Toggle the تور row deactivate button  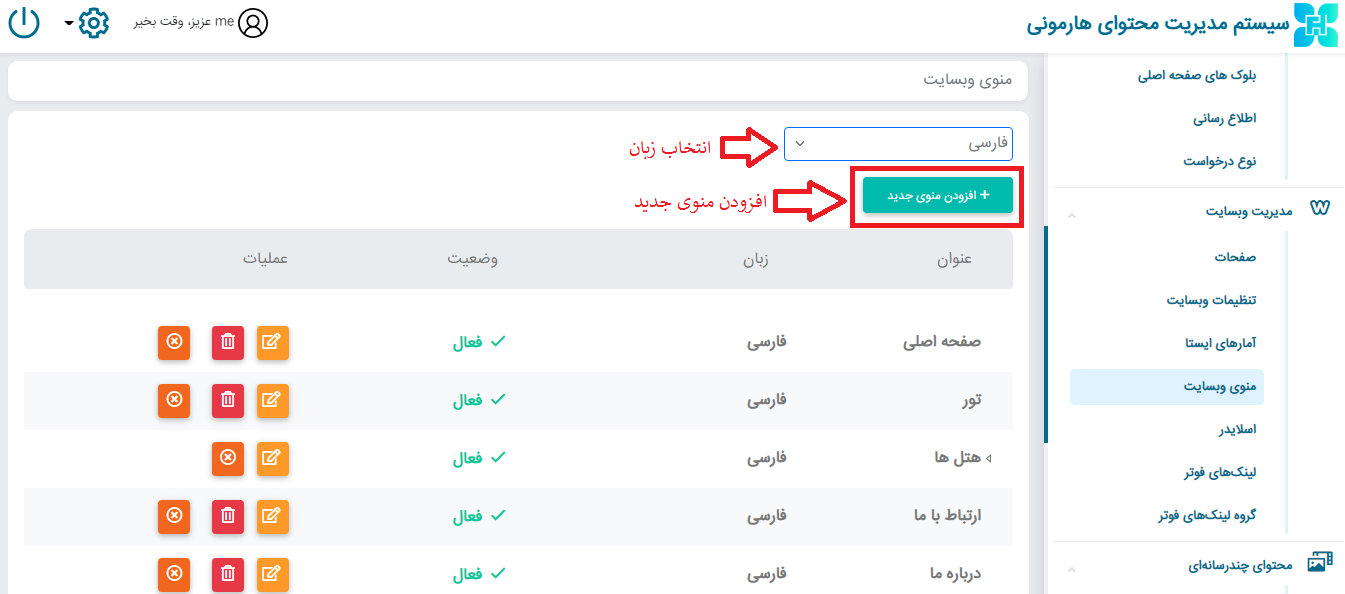[174, 400]
